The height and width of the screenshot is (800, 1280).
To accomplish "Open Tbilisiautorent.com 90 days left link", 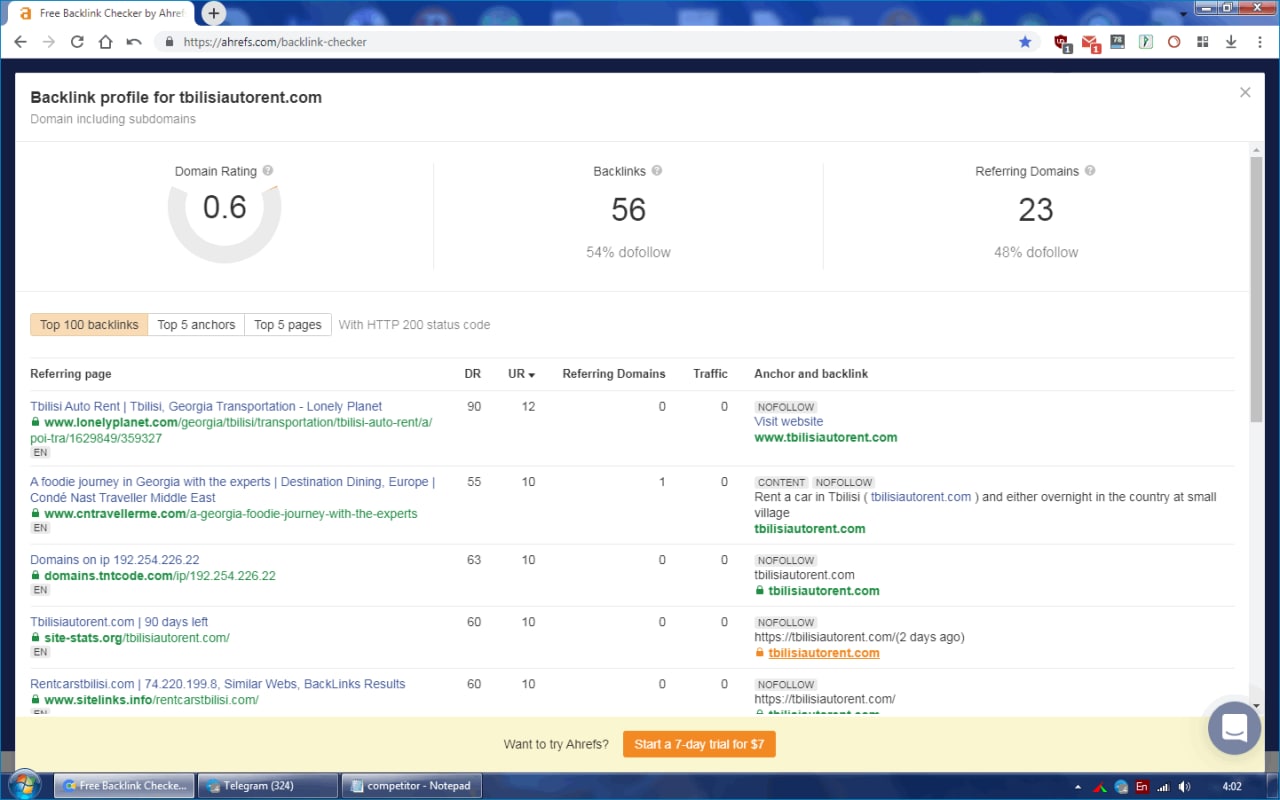I will (x=119, y=622).
